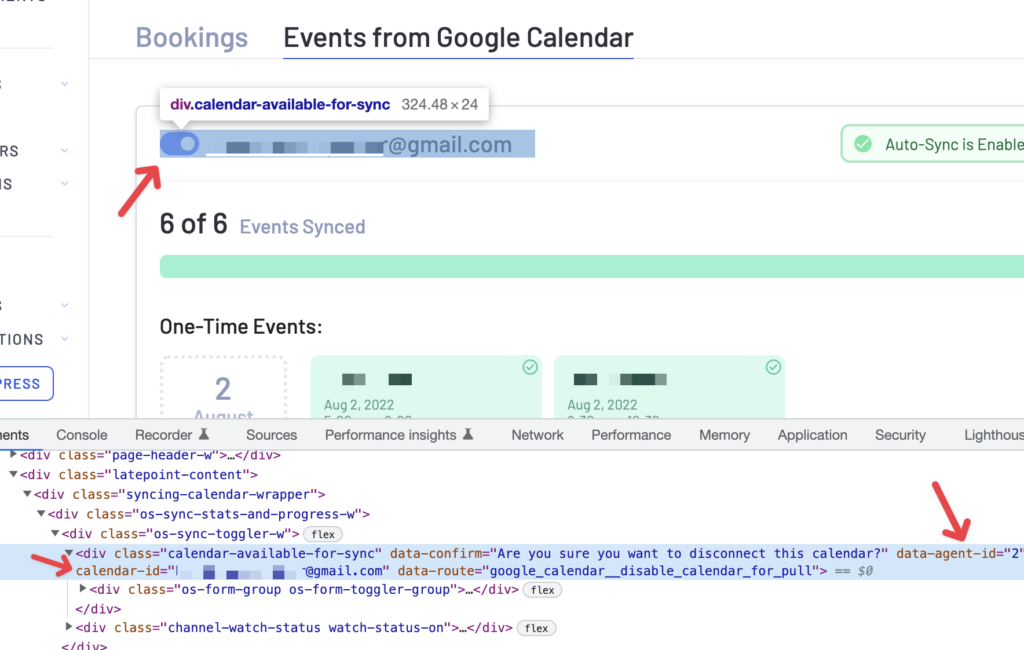Click the flex badge next to the channel-watch-status div

tap(536, 628)
